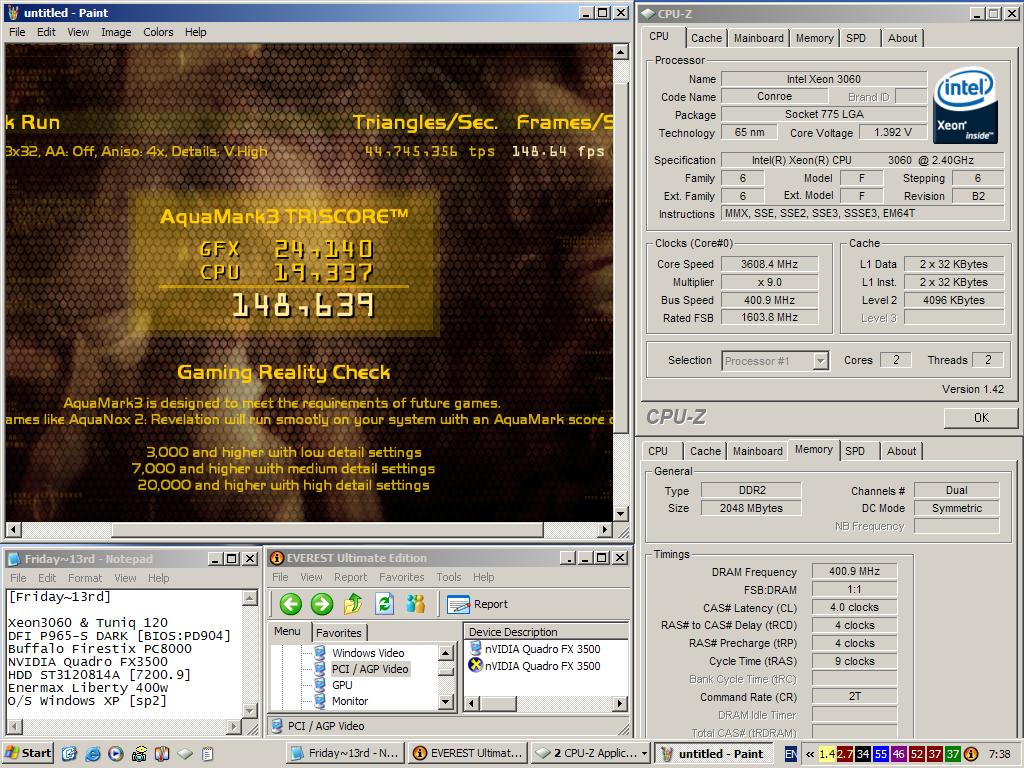Screen dimensions: 1024x768
Task: Open Cache tab in top CPU-Z window
Action: click(x=706, y=39)
